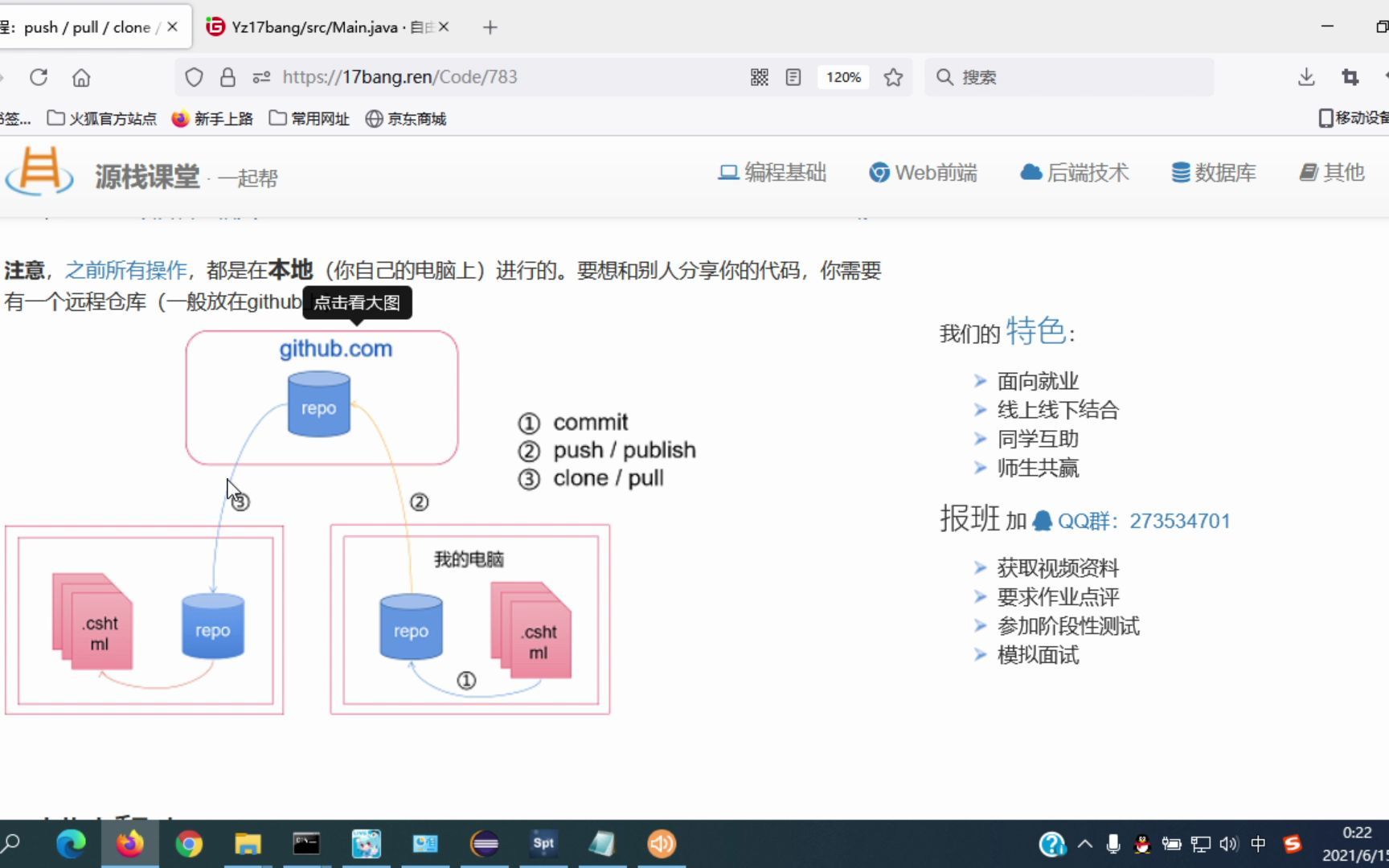Open the orange speaker taskbar app
The image size is (1389, 868).
tap(662, 844)
